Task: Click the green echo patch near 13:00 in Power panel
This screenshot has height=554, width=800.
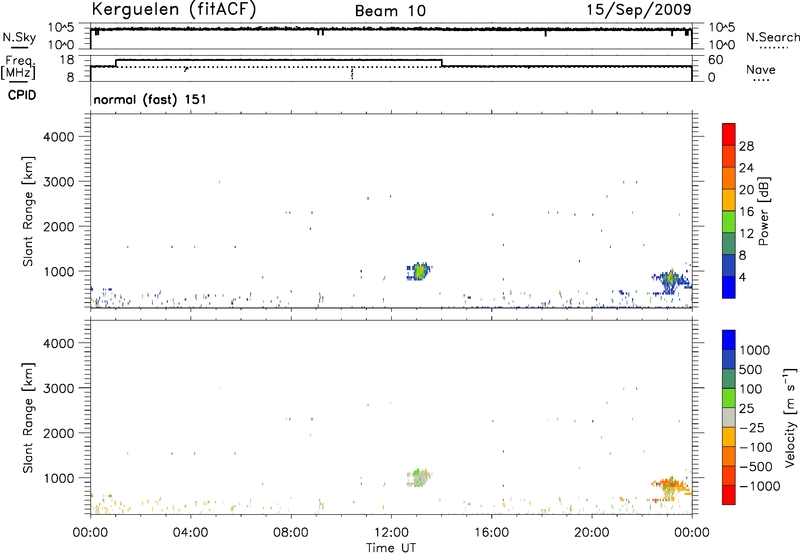Action: pos(419,271)
